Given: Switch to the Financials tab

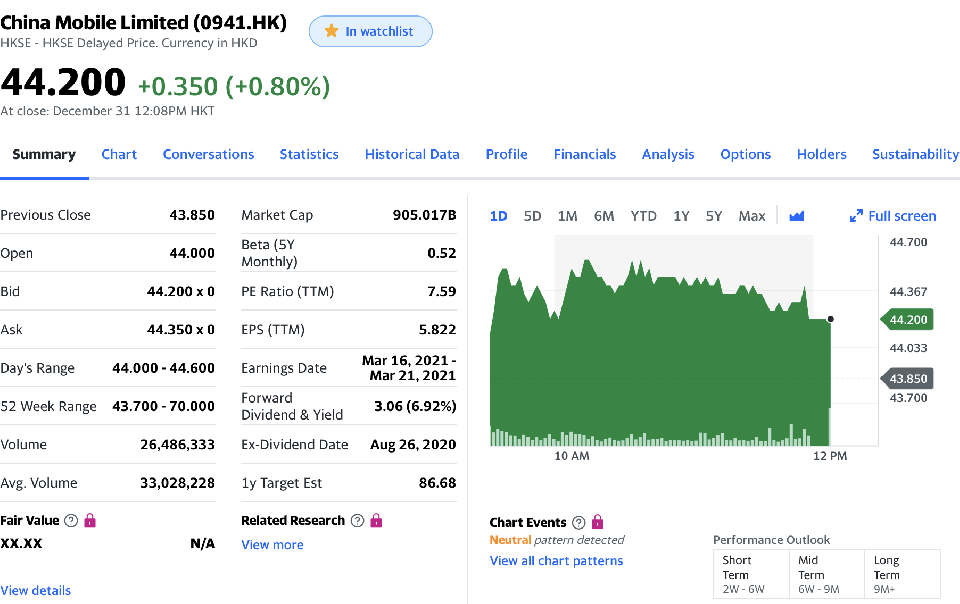Looking at the screenshot, I should (585, 154).
